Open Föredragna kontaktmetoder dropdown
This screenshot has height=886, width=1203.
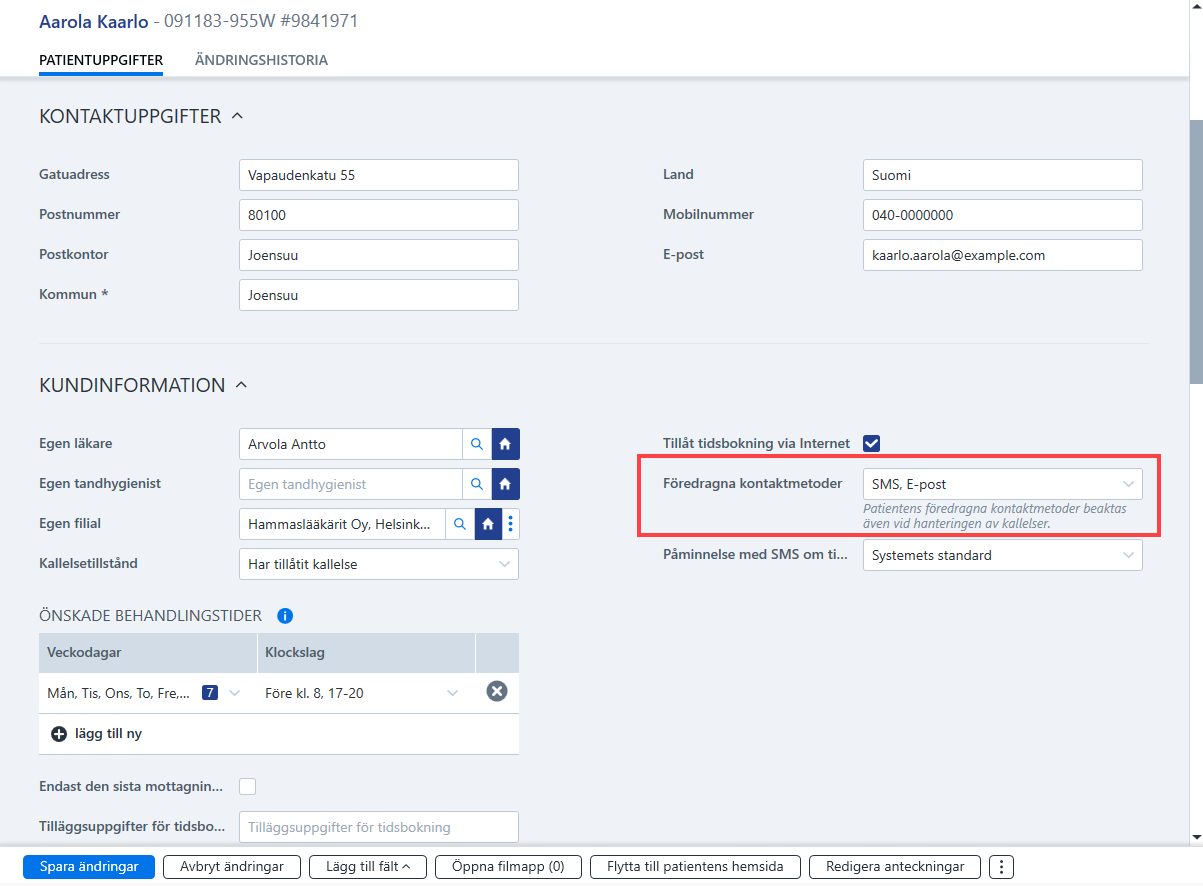tap(1002, 484)
